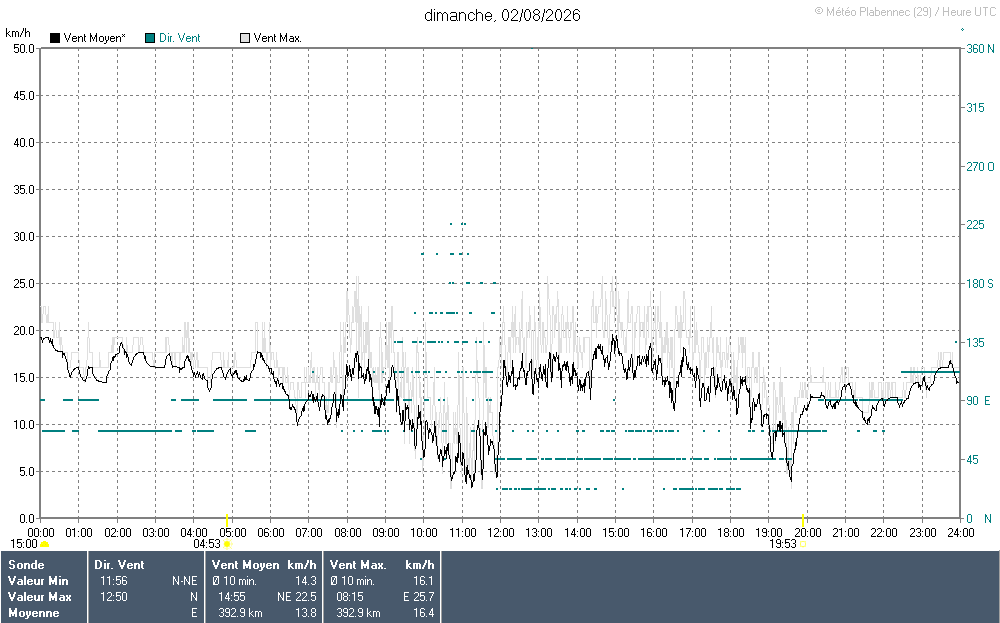Click the '16.1' Vent Max 10 min value
The image size is (1000, 623).
tap(423, 581)
